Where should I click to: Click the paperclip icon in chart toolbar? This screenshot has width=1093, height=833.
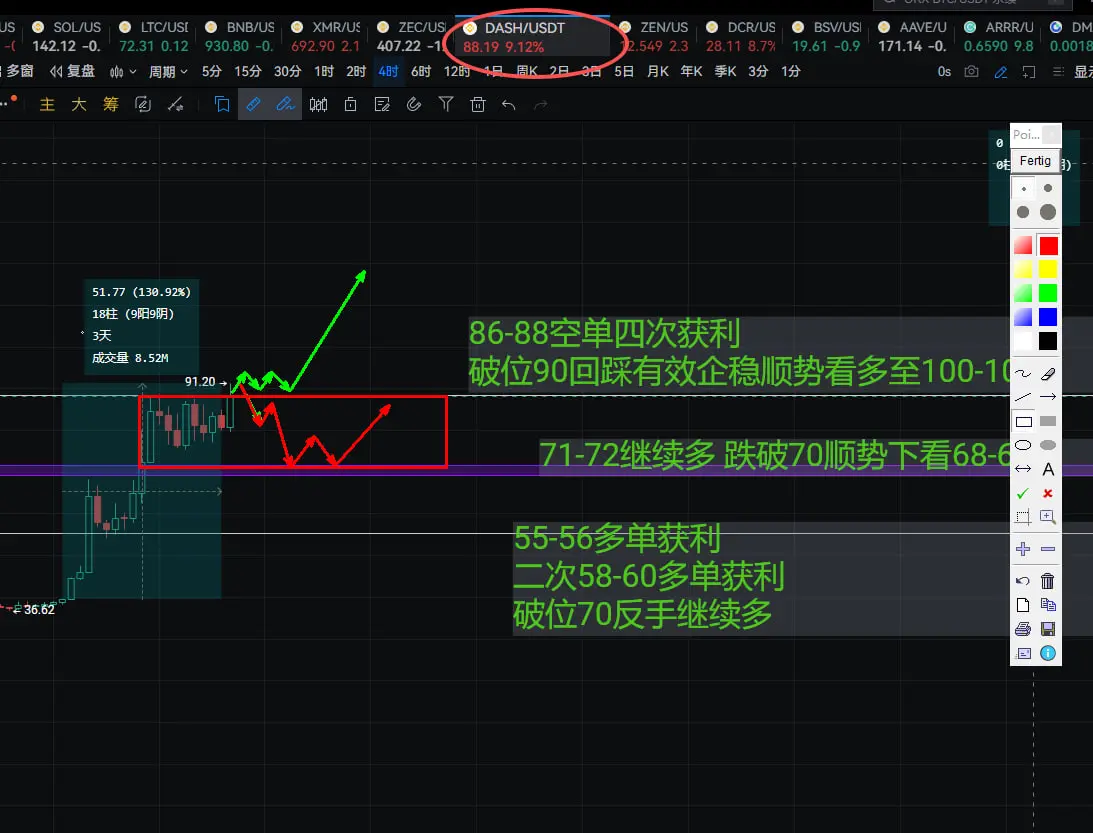[x=414, y=105]
